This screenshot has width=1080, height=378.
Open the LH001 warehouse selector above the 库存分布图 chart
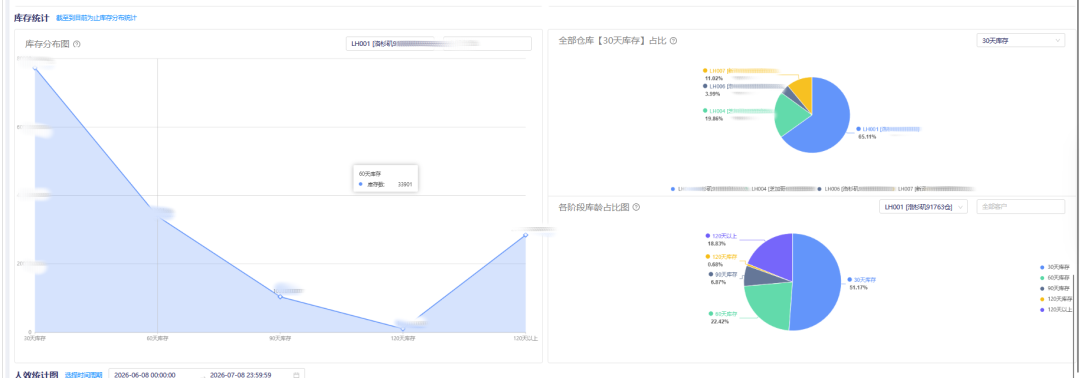[x=391, y=43]
